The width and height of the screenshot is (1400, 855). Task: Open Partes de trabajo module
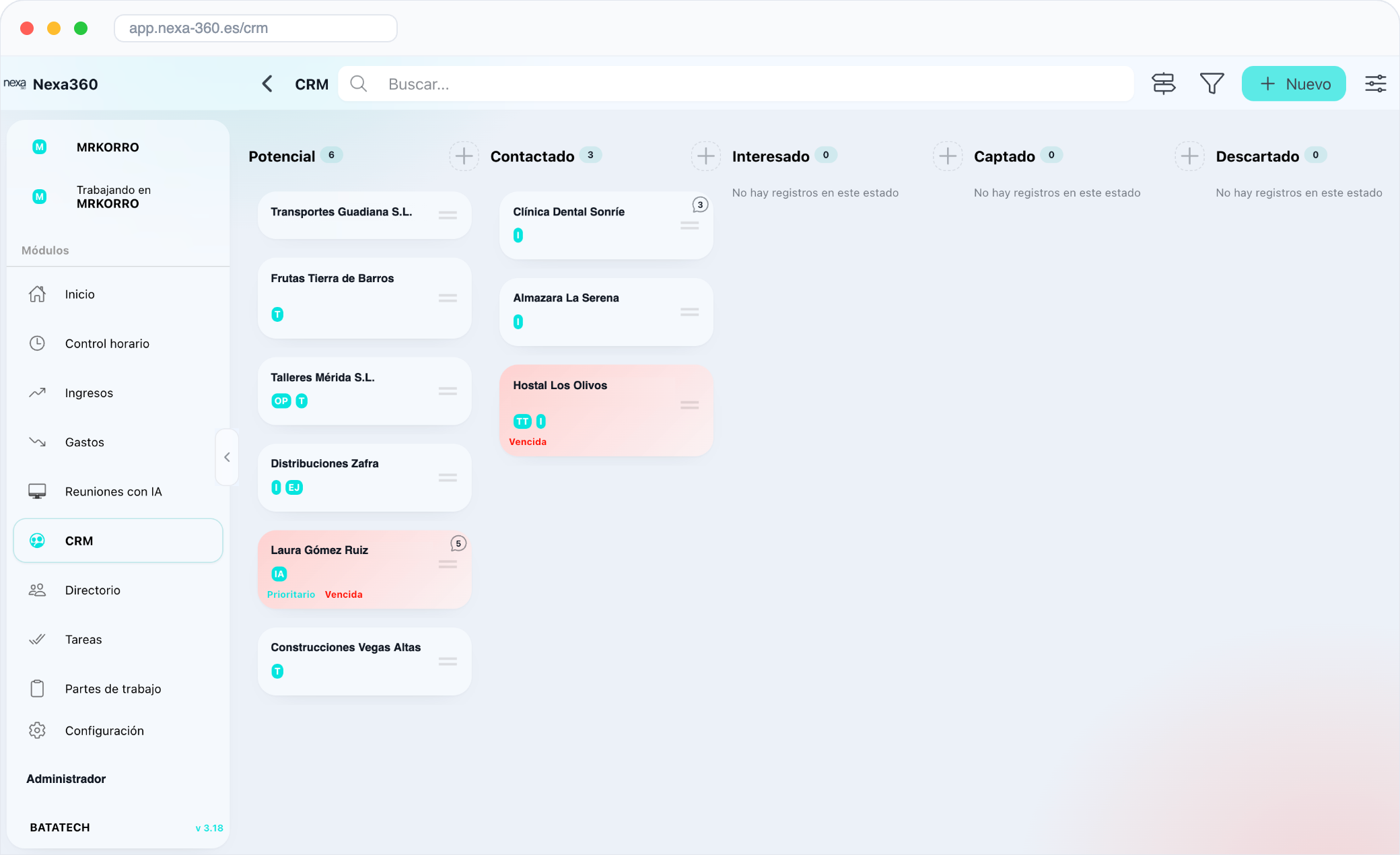[x=118, y=689]
